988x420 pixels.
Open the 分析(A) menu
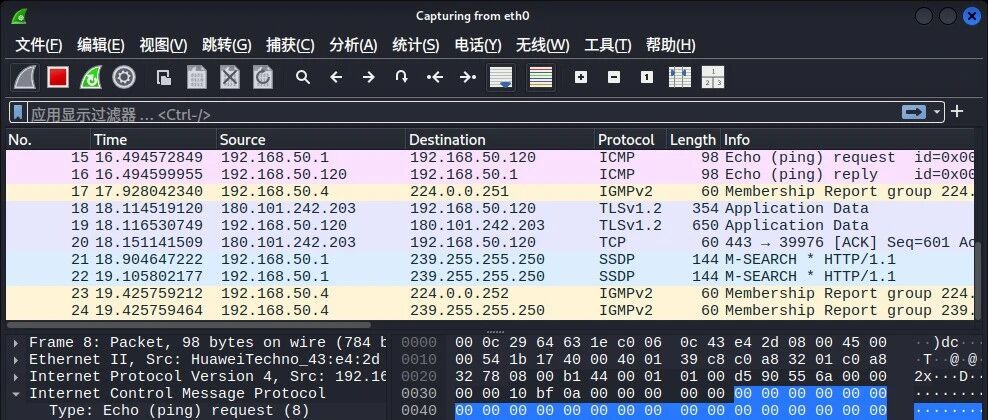353,45
